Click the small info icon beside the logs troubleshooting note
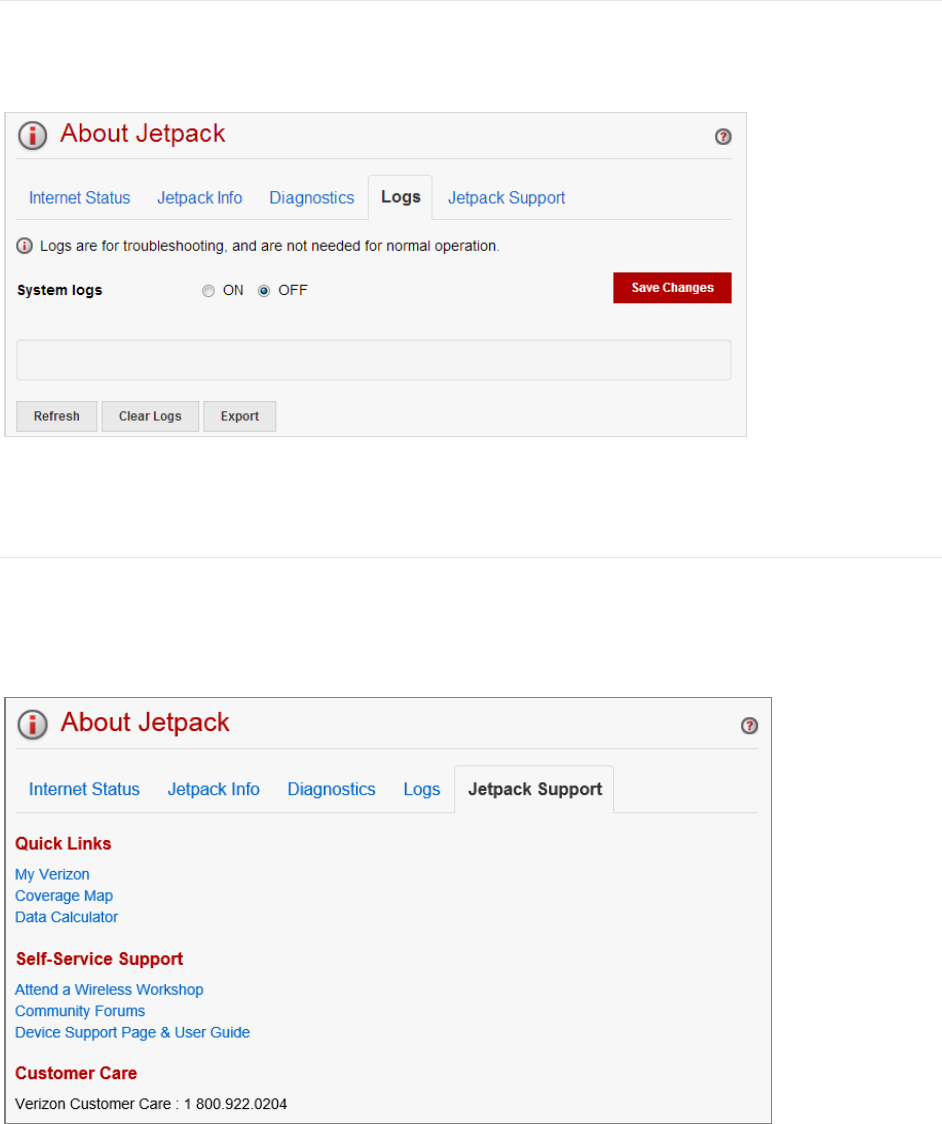 click(x=24, y=246)
